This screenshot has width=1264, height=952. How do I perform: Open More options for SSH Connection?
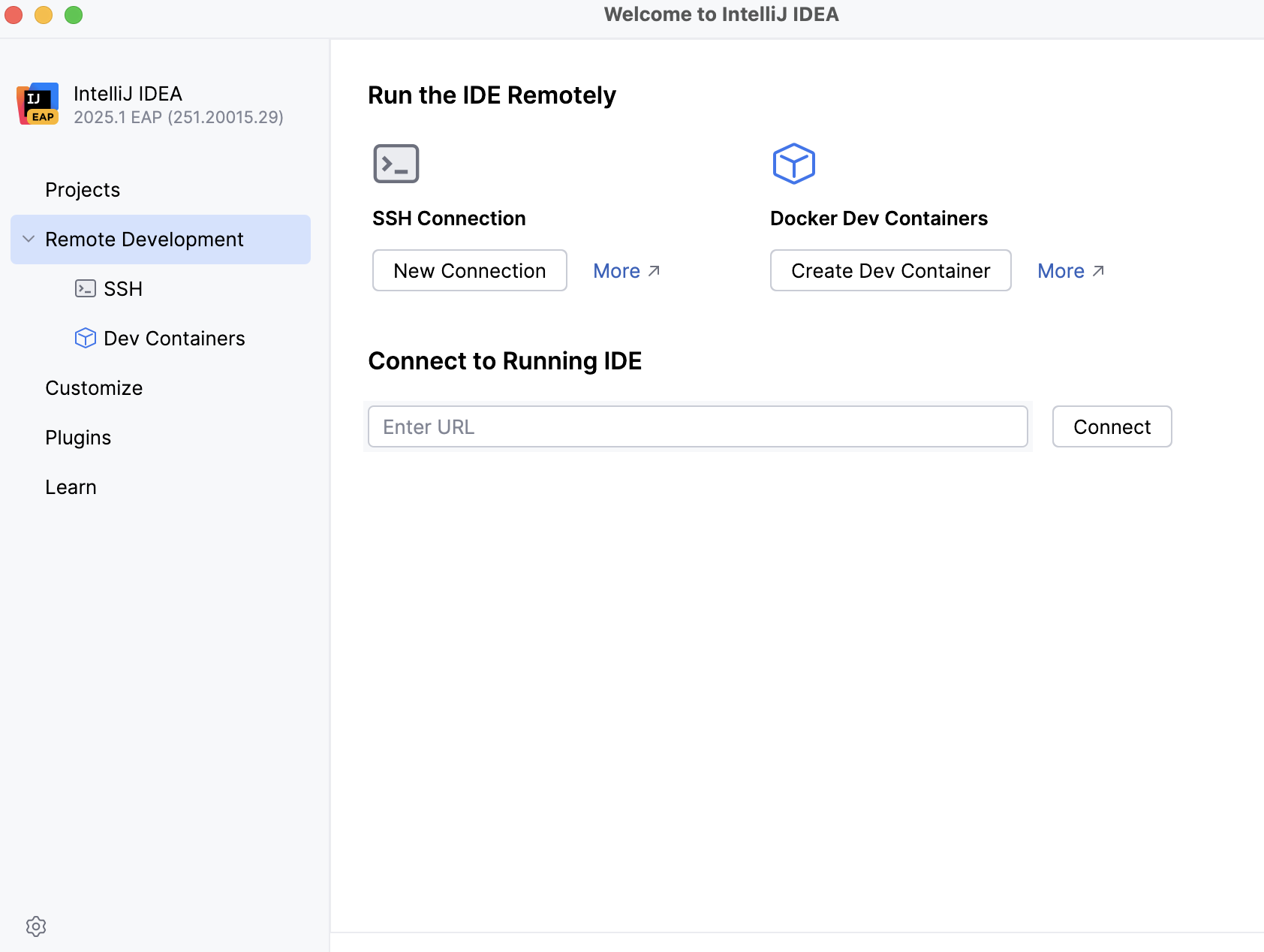pyautogui.click(x=615, y=270)
